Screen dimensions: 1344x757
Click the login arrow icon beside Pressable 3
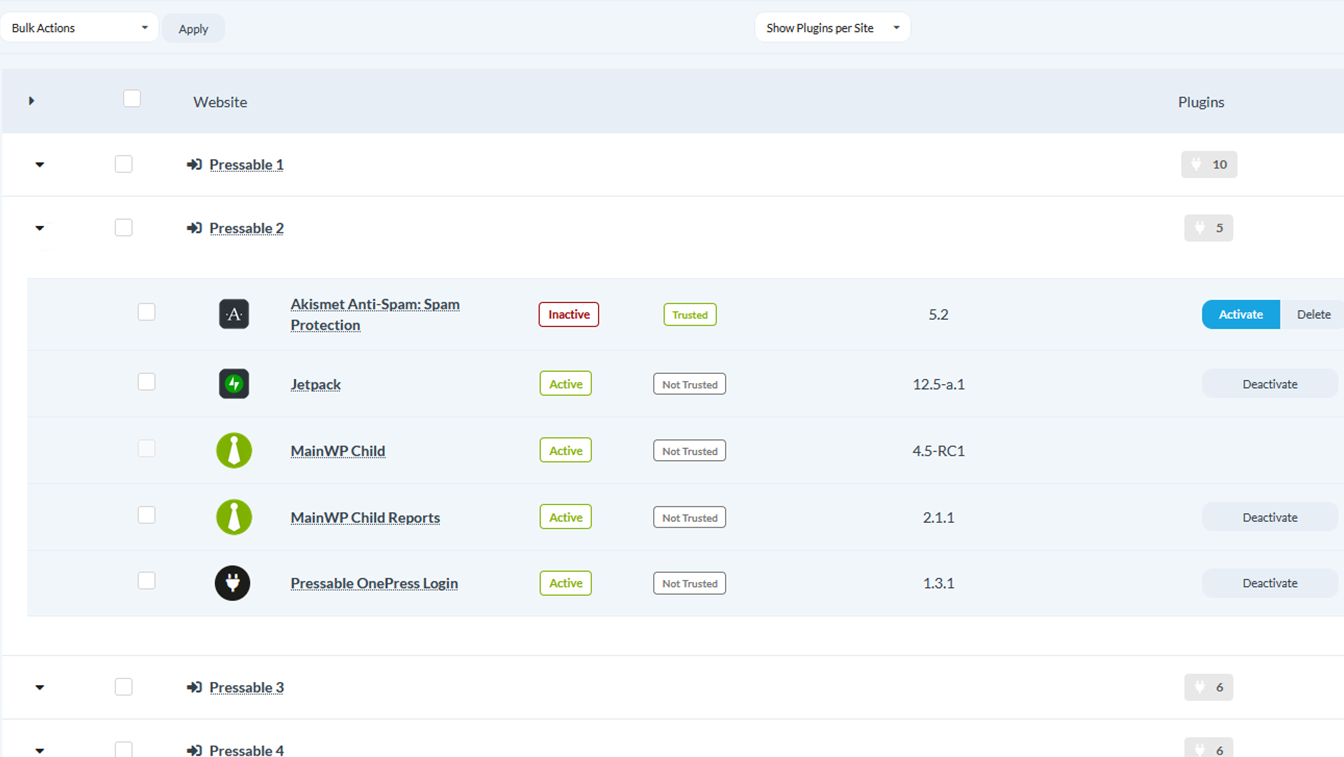pos(194,687)
